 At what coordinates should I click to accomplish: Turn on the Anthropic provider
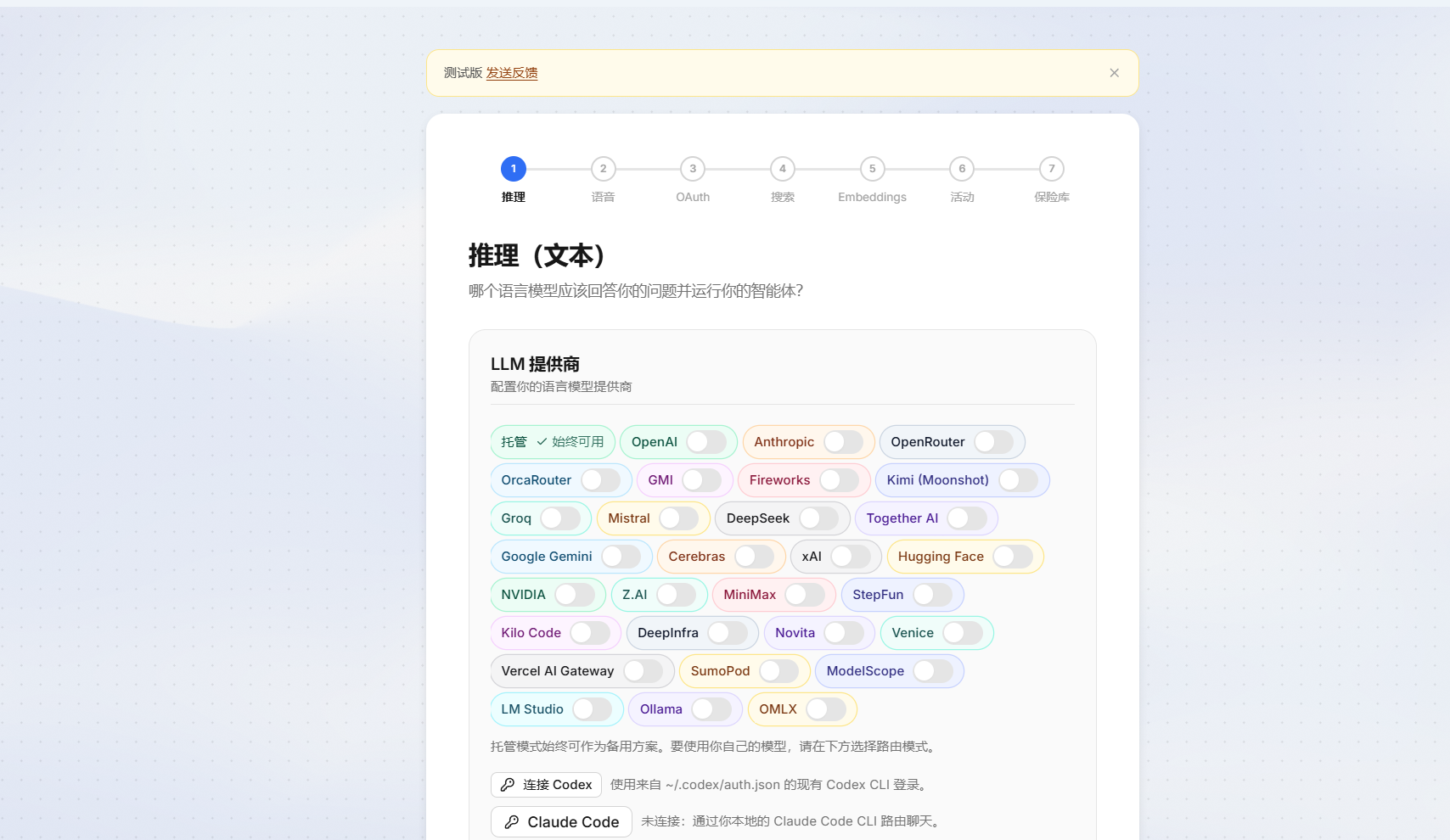[844, 442]
